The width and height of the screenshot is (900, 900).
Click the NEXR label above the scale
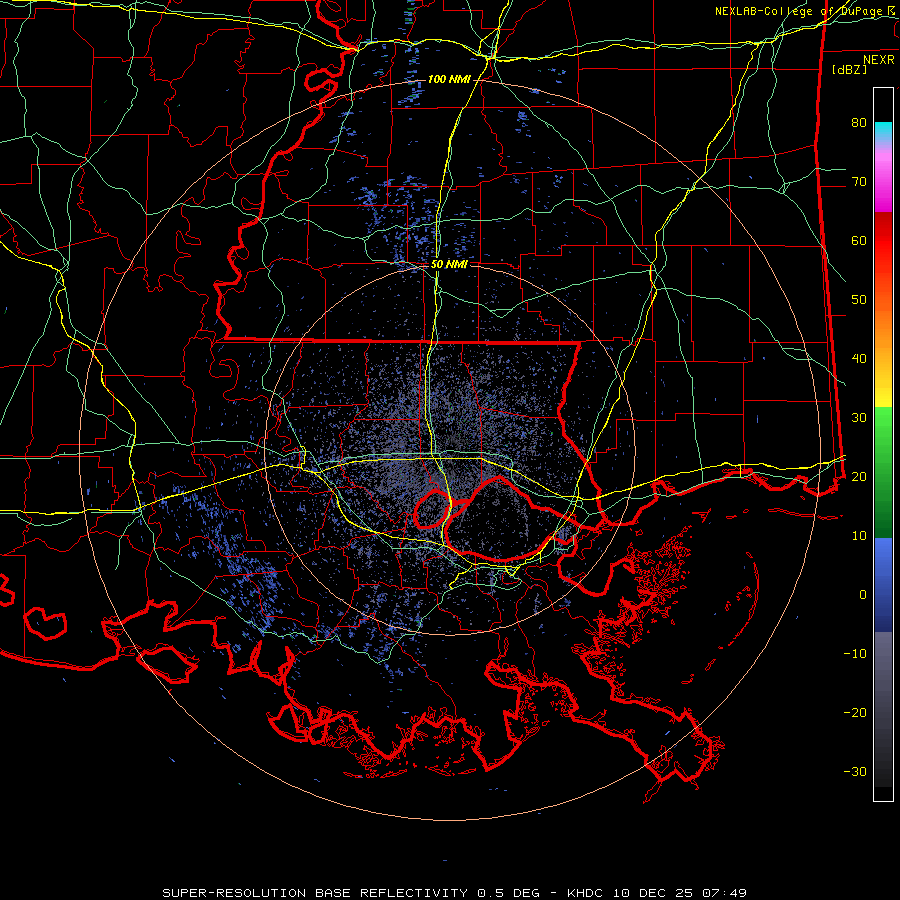(879, 60)
